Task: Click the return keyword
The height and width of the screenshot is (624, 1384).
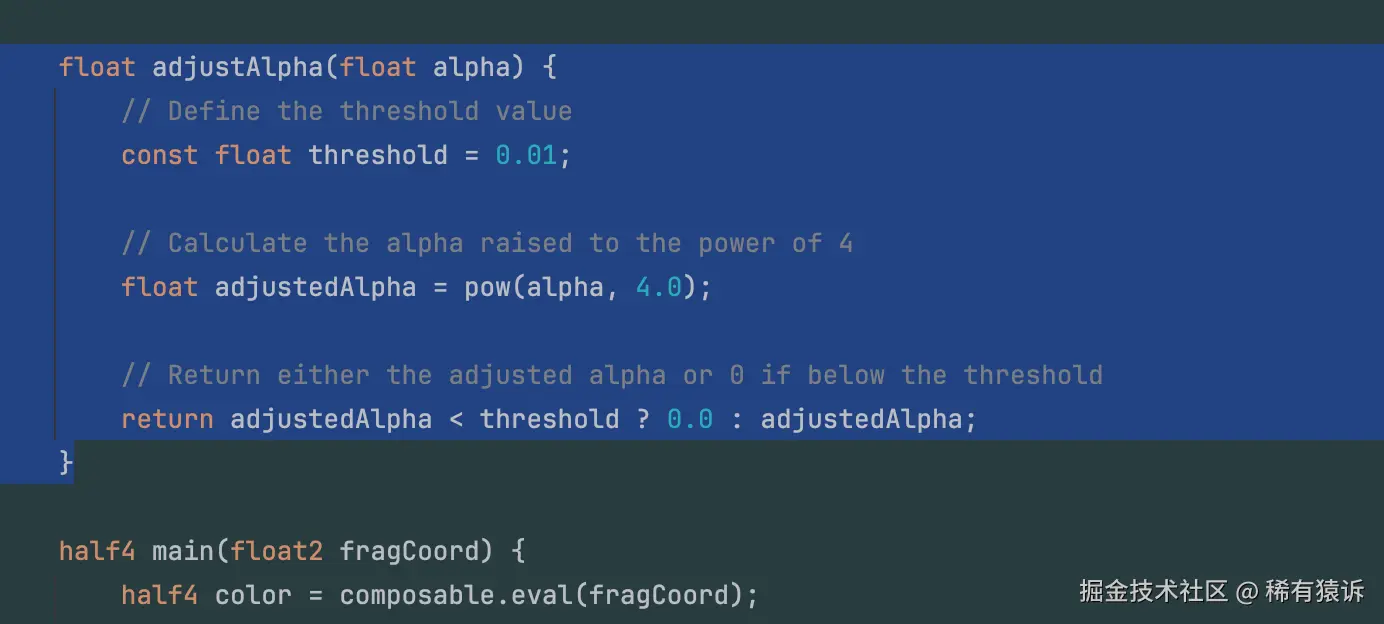Action: [x=167, y=419]
